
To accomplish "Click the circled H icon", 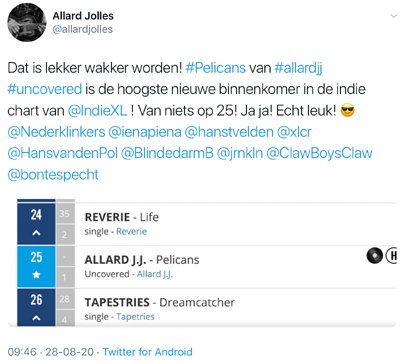I will tap(392, 256).
